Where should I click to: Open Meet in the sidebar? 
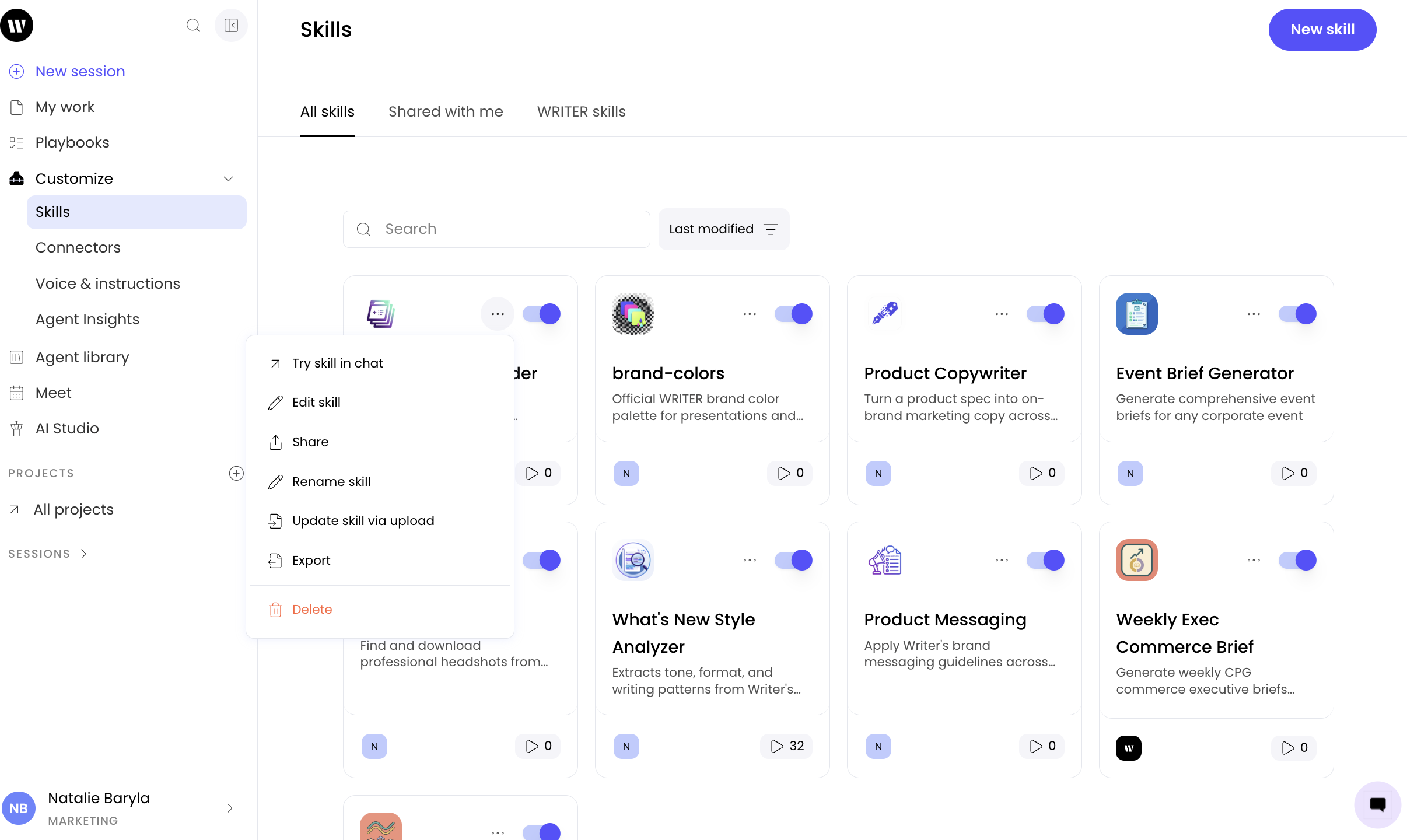coord(40,393)
